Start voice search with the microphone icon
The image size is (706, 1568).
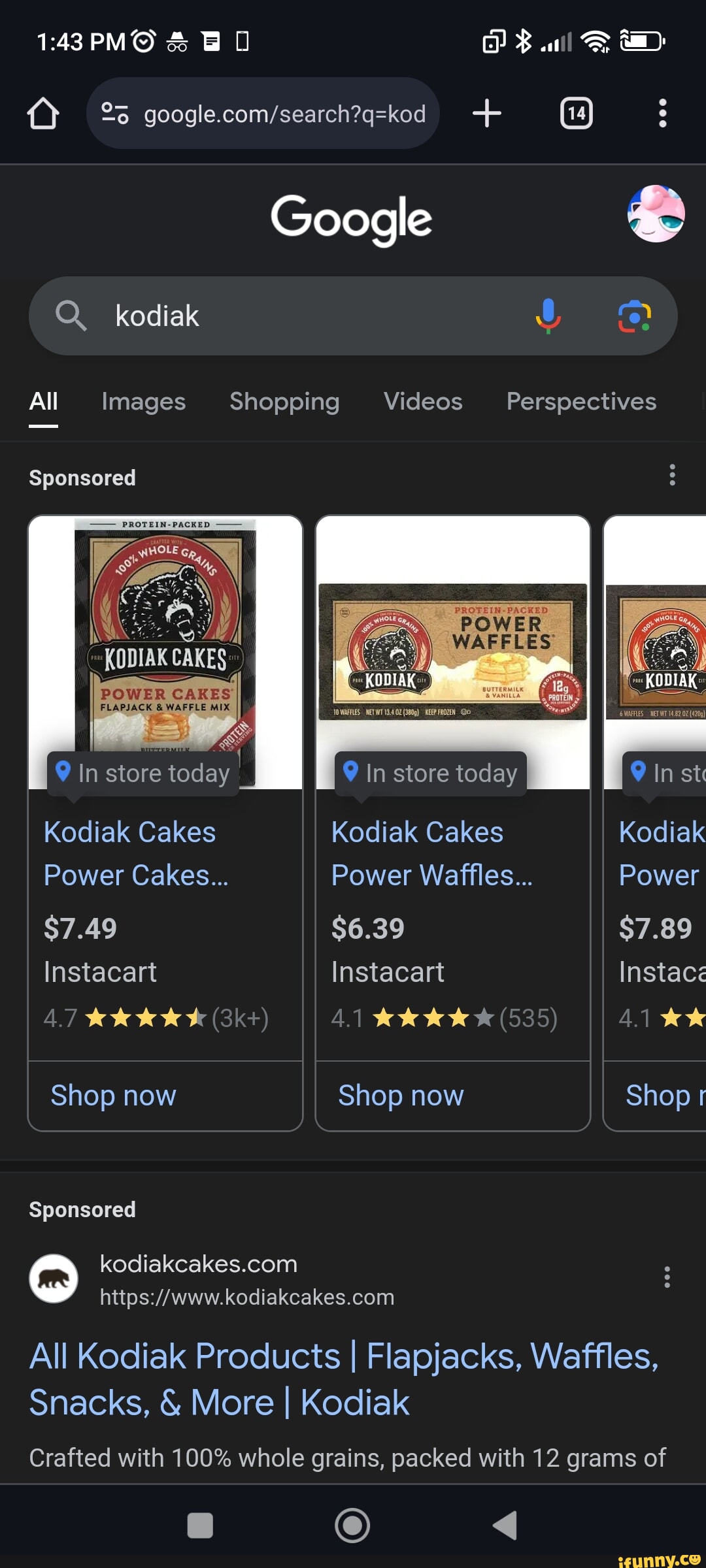coord(548,316)
